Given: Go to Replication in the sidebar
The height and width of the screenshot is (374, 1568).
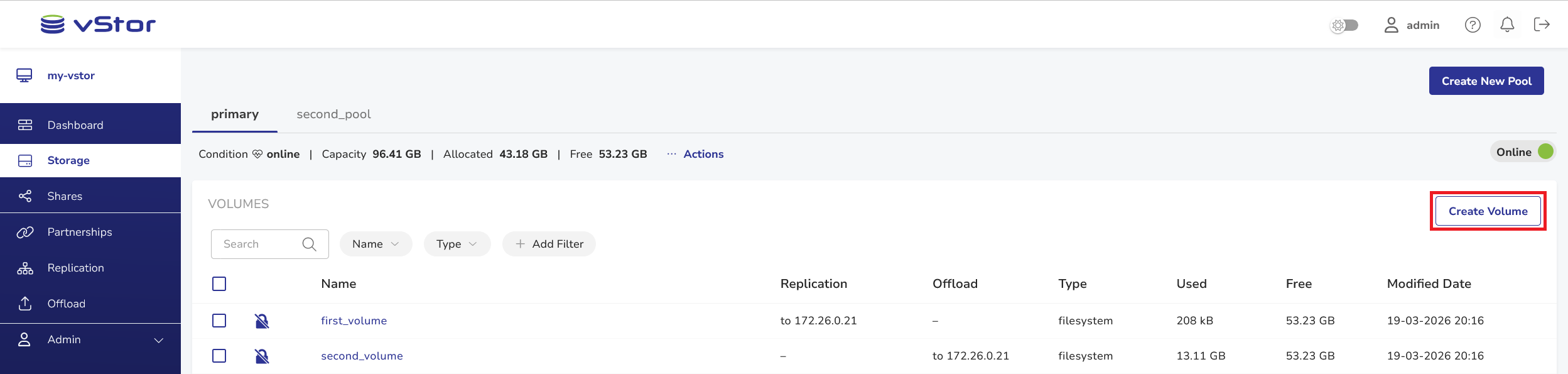Looking at the screenshot, I should click(90, 268).
